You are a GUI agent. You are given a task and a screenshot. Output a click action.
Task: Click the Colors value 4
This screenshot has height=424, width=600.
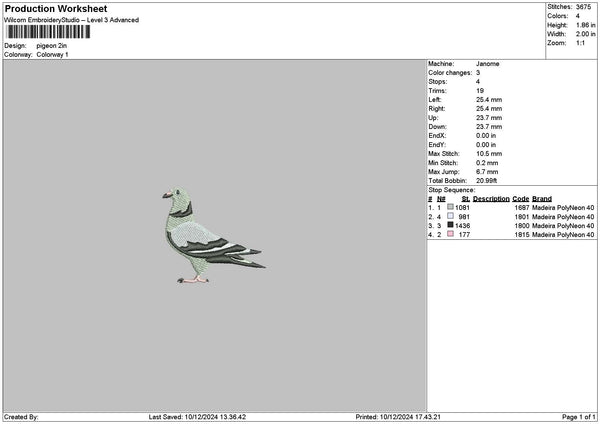coord(578,16)
